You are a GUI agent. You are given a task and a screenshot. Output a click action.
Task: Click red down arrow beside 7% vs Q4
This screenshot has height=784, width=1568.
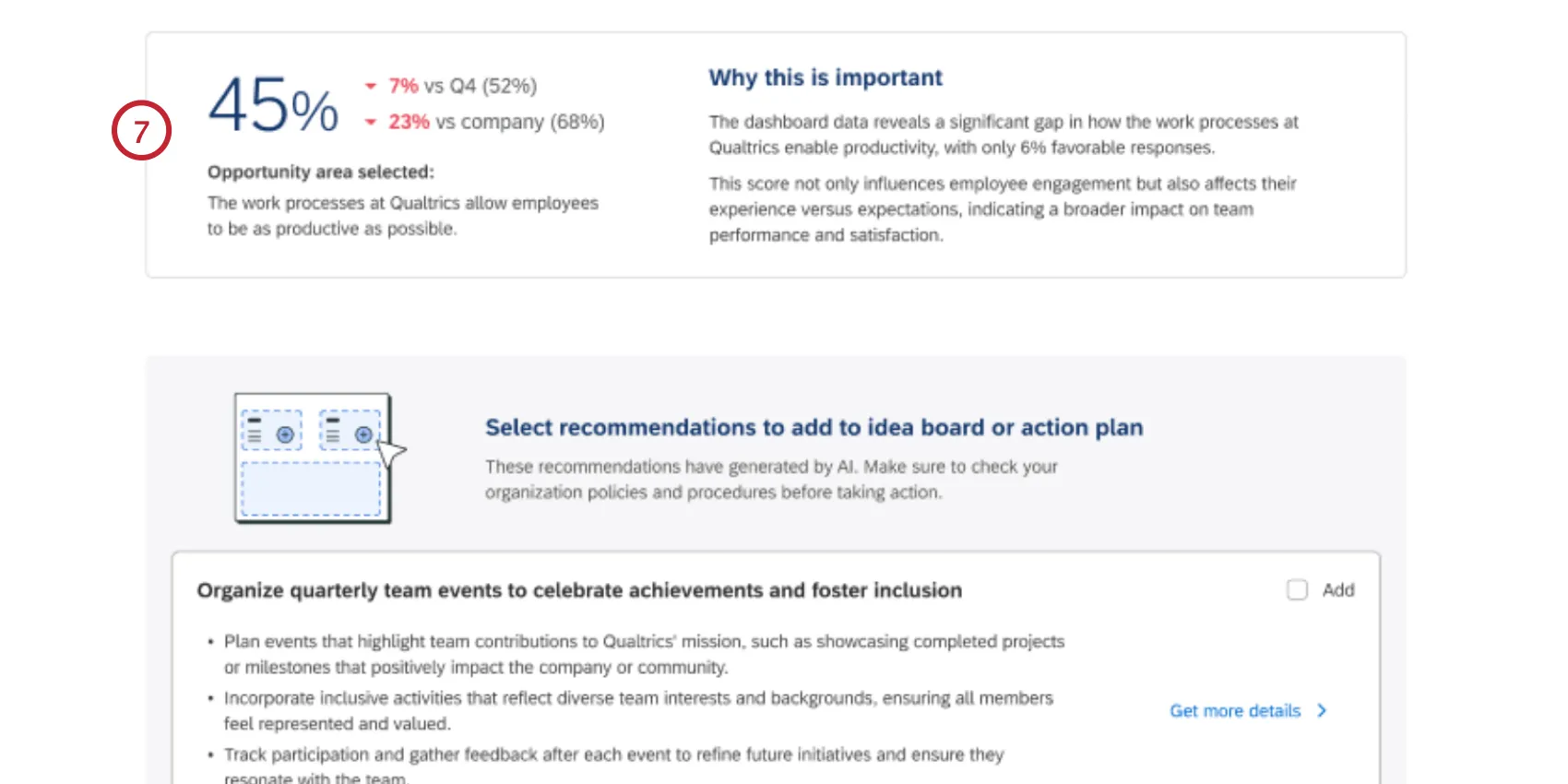[x=371, y=87]
